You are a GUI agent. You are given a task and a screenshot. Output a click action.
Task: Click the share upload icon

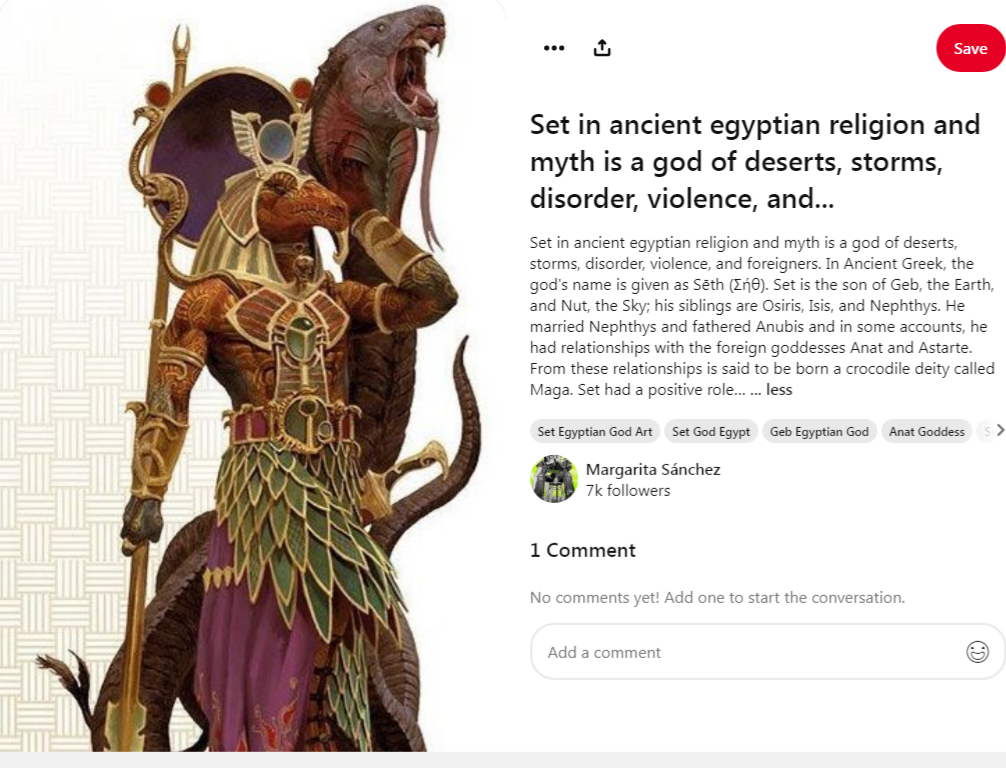[x=602, y=48]
